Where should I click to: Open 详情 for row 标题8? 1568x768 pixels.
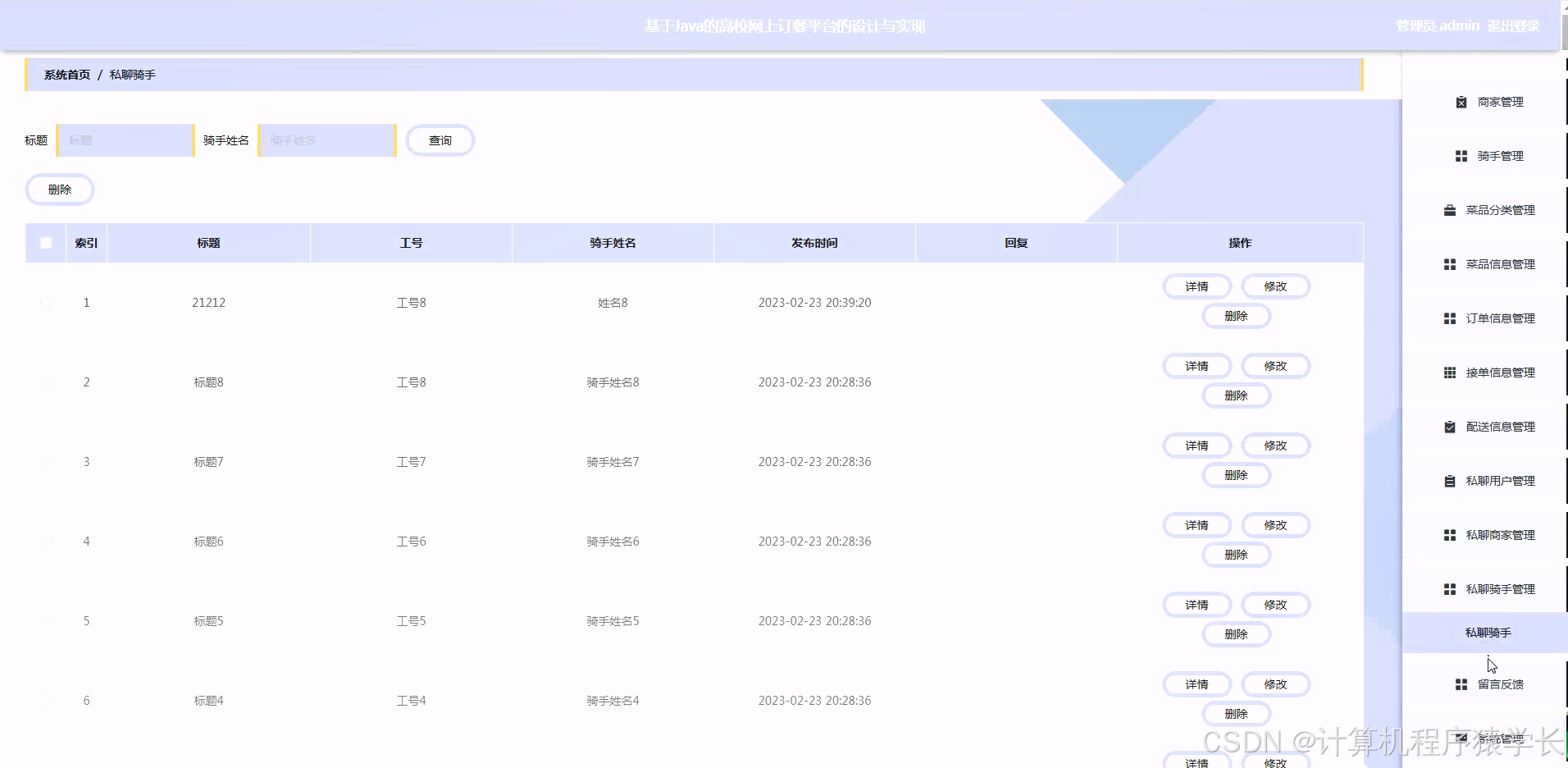pyautogui.click(x=1197, y=366)
